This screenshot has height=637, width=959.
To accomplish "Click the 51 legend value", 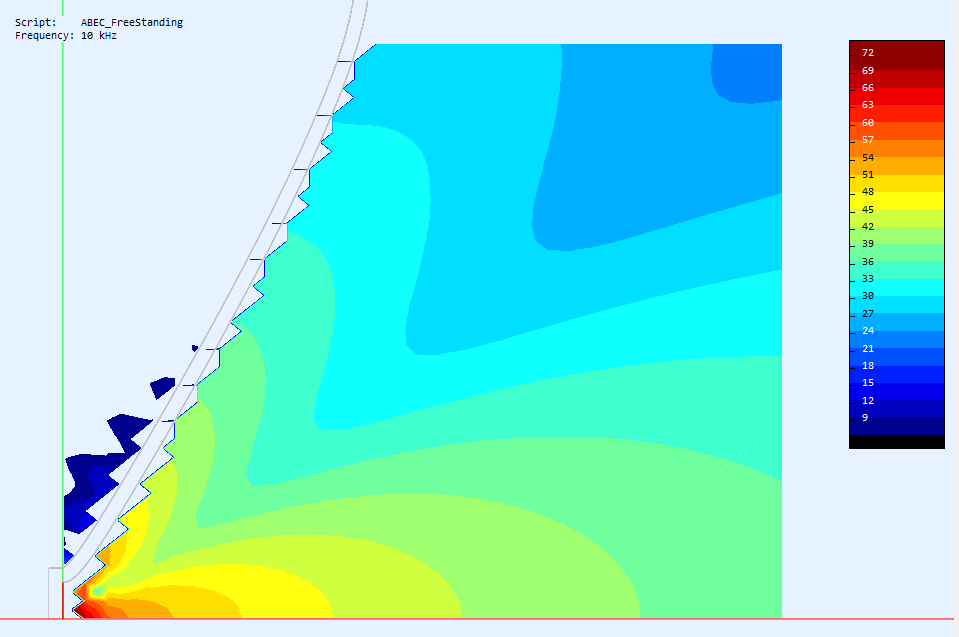I will coord(868,174).
